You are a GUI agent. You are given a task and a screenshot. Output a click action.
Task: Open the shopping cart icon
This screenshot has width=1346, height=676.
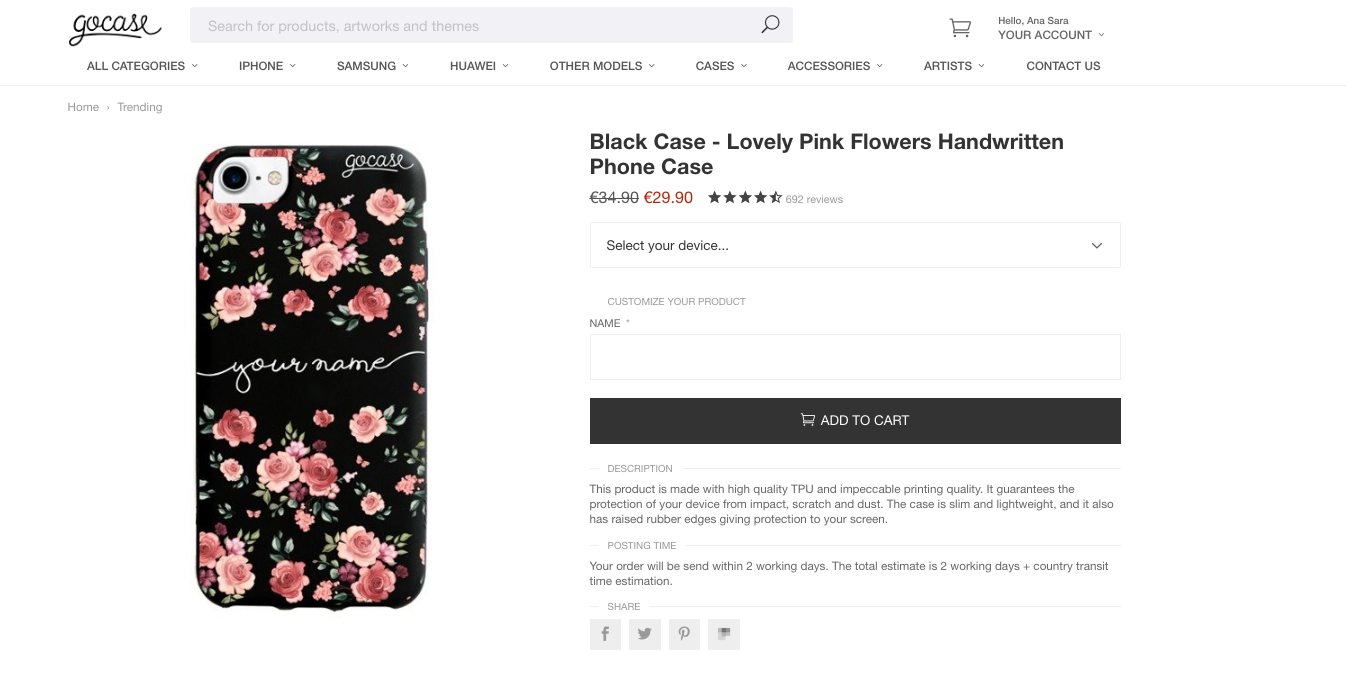pyautogui.click(x=960, y=28)
